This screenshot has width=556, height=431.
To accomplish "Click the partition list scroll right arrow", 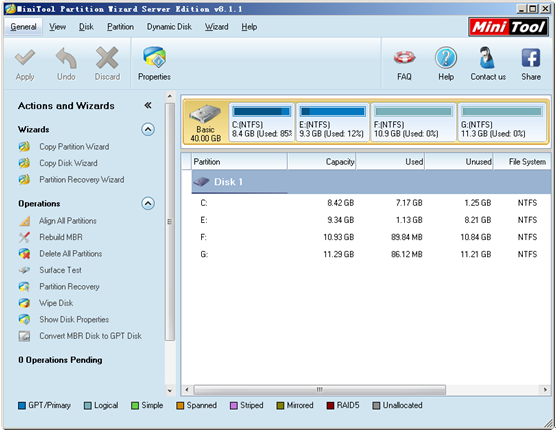I will pyautogui.click(x=545, y=390).
